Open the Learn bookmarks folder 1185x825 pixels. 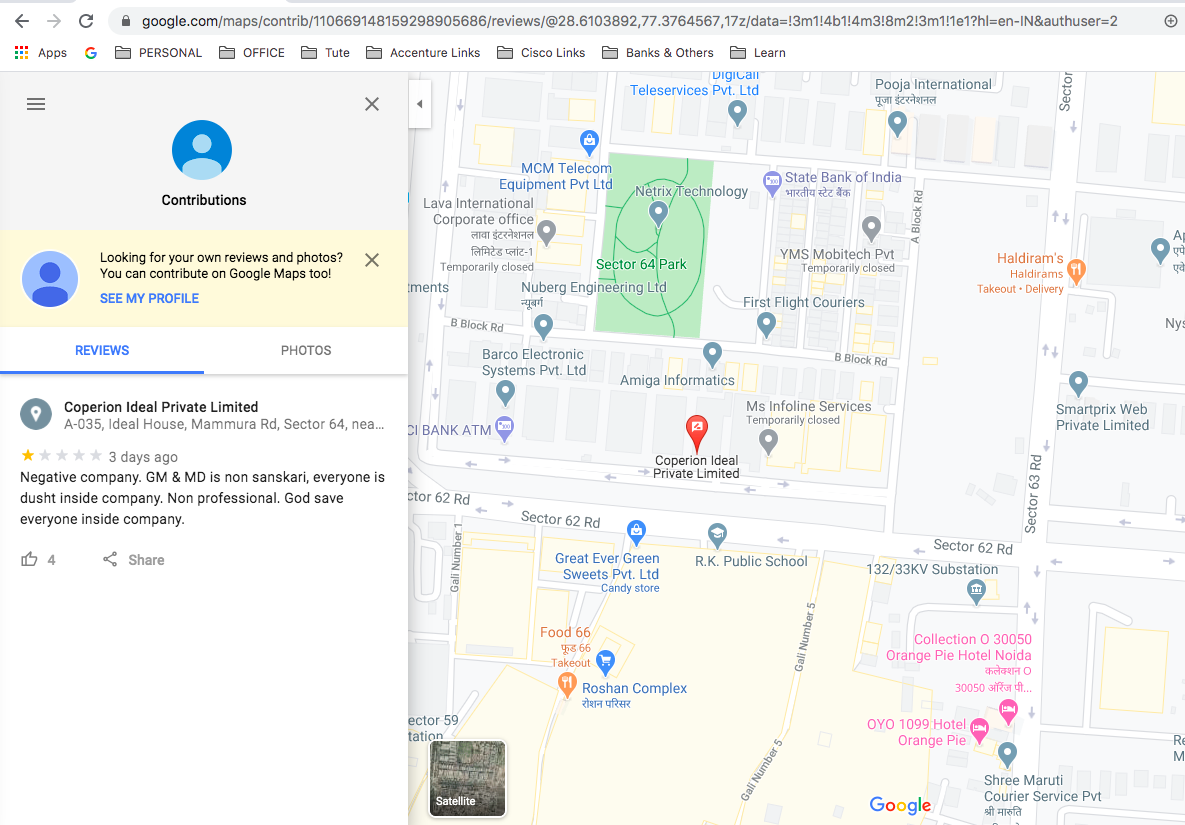758,53
